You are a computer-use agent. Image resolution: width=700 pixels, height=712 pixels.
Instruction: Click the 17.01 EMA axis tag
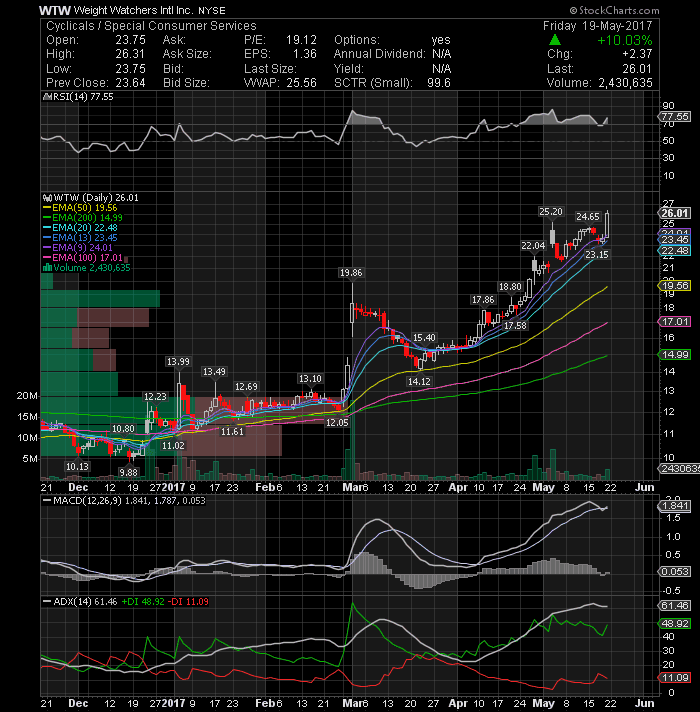click(x=674, y=321)
